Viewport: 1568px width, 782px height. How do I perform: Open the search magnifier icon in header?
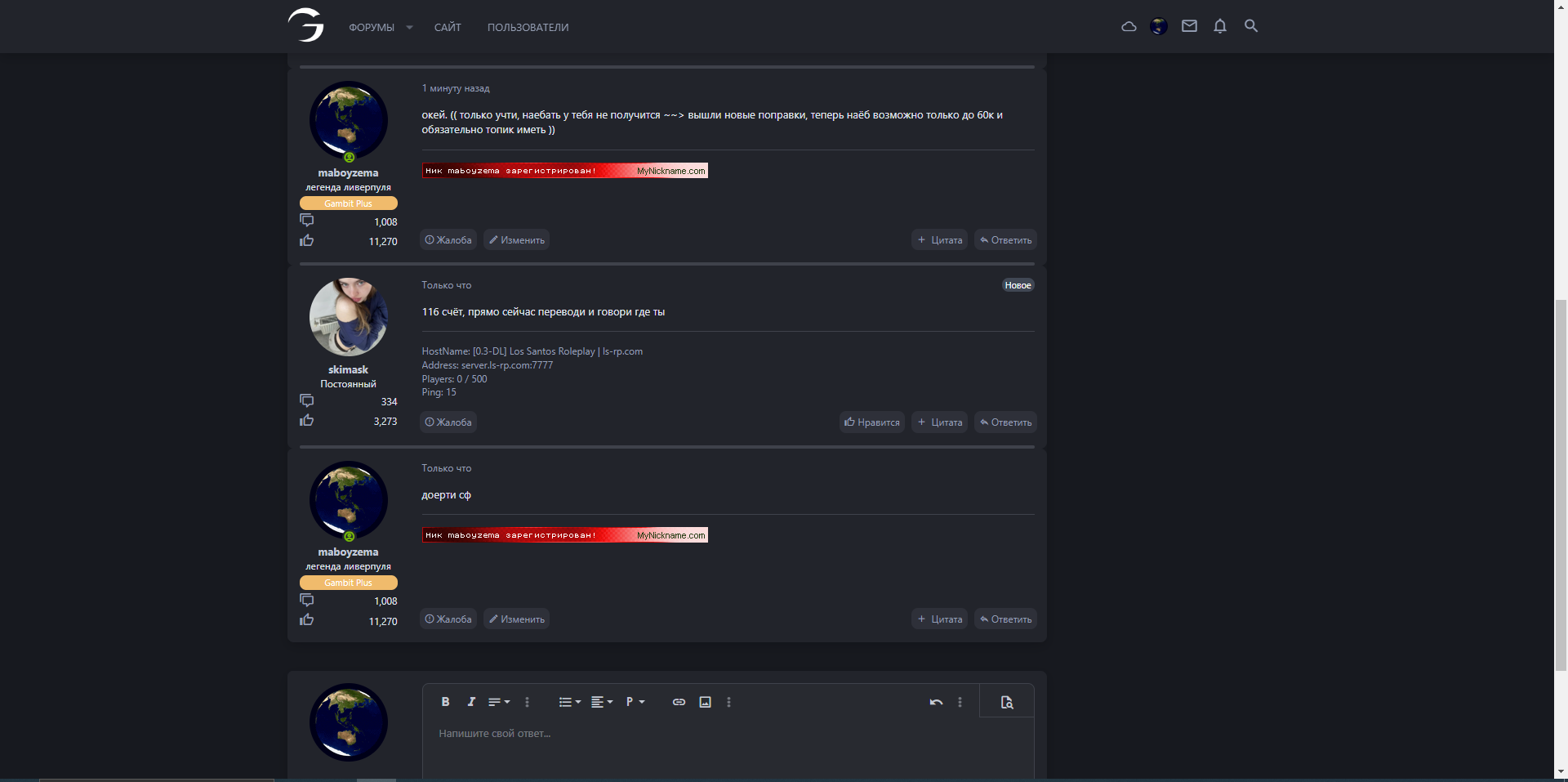coord(1250,26)
